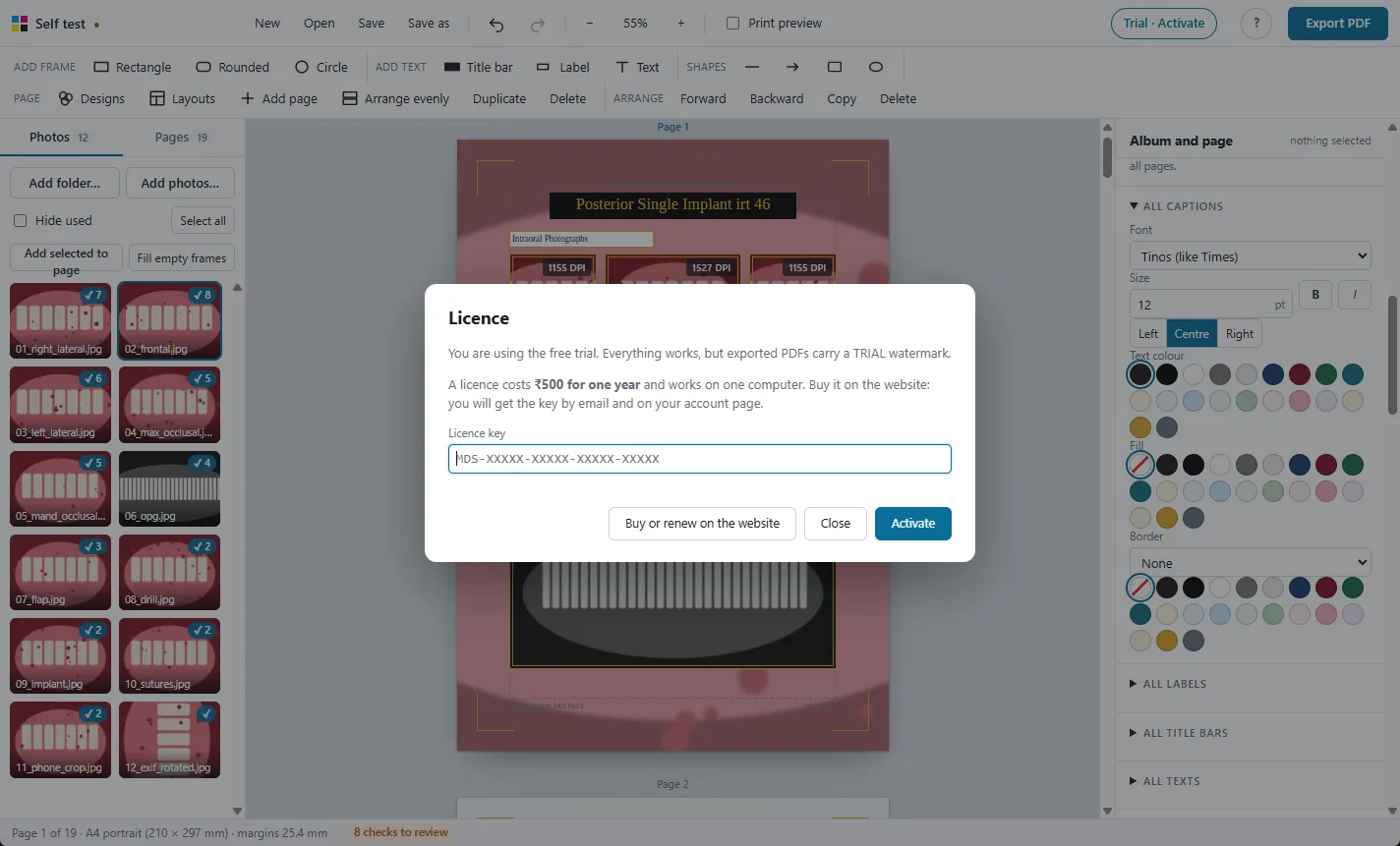Select the ellipse shape tool
The width and height of the screenshot is (1400, 846).
[876, 67]
